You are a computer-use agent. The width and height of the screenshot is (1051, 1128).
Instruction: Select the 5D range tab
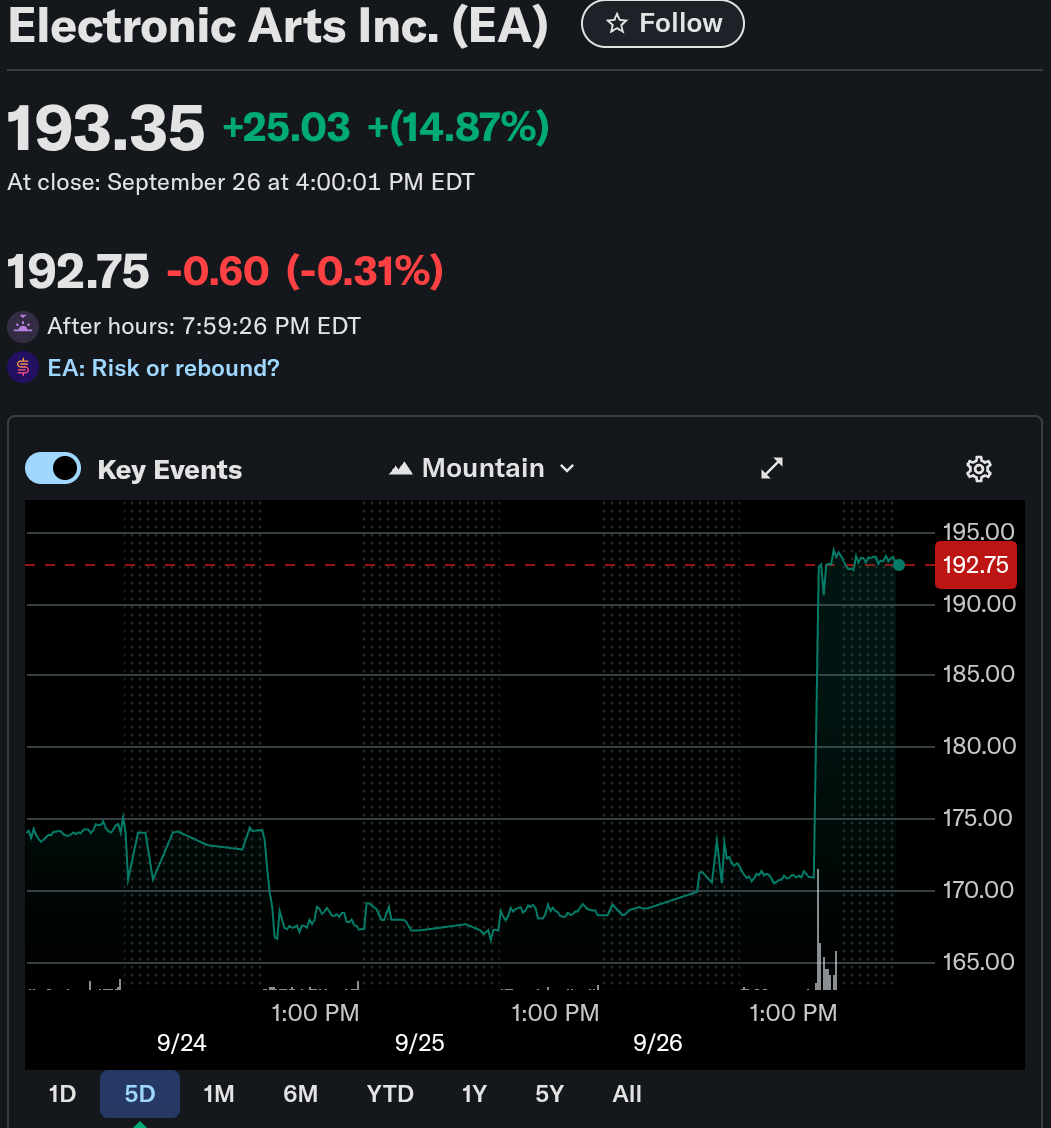[x=140, y=1093]
